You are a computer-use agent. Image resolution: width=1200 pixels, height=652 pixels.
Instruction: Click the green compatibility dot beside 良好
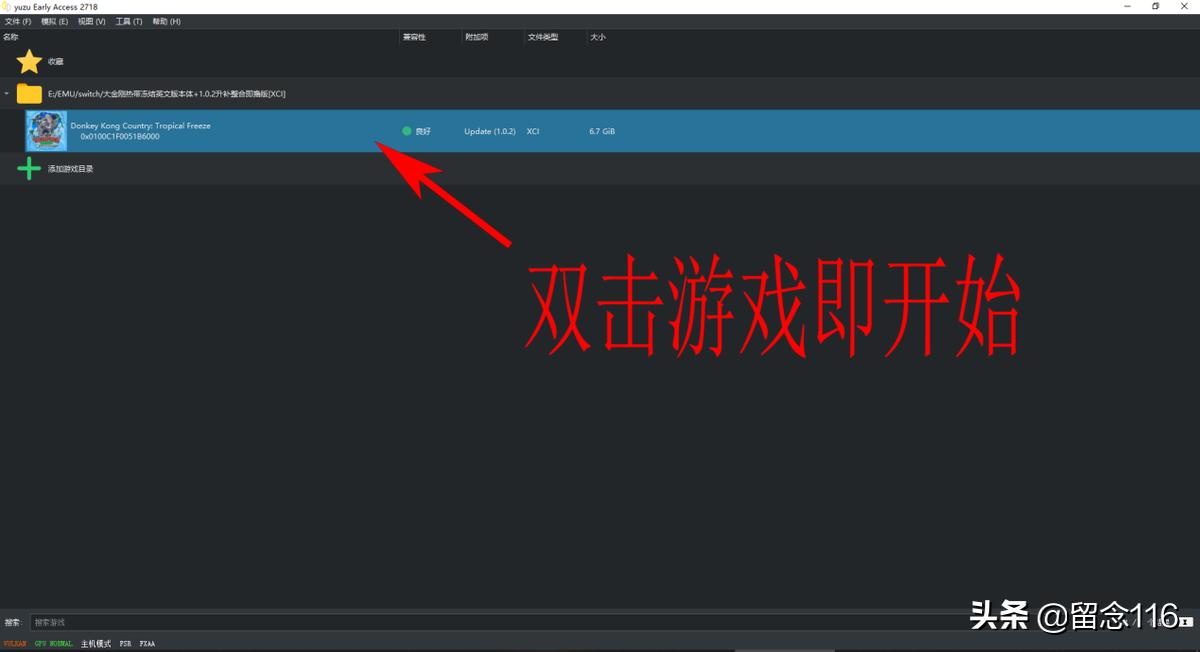click(404, 130)
